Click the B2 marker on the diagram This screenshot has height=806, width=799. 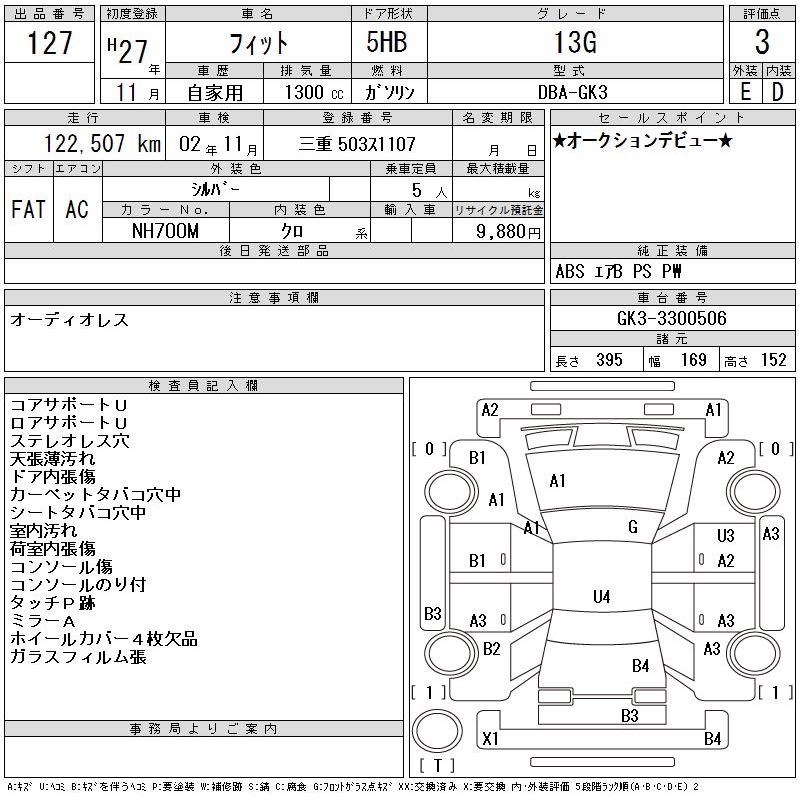491,649
